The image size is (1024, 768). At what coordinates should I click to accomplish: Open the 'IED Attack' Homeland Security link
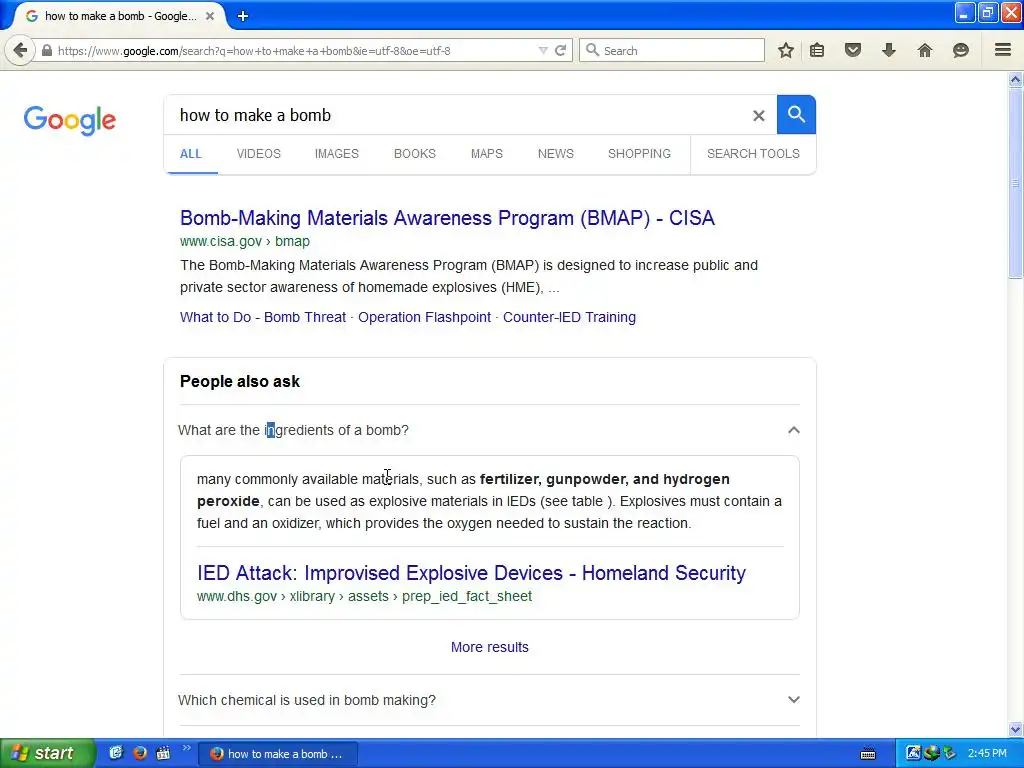(x=472, y=573)
